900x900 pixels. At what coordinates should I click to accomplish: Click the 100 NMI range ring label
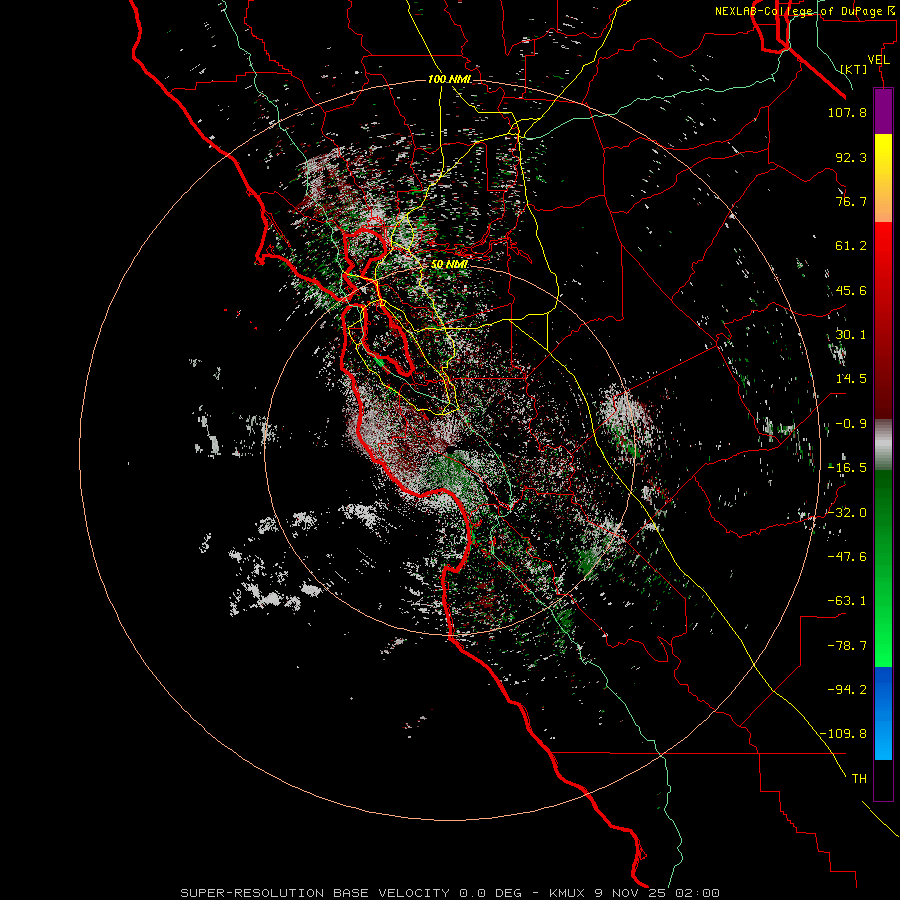point(449,79)
